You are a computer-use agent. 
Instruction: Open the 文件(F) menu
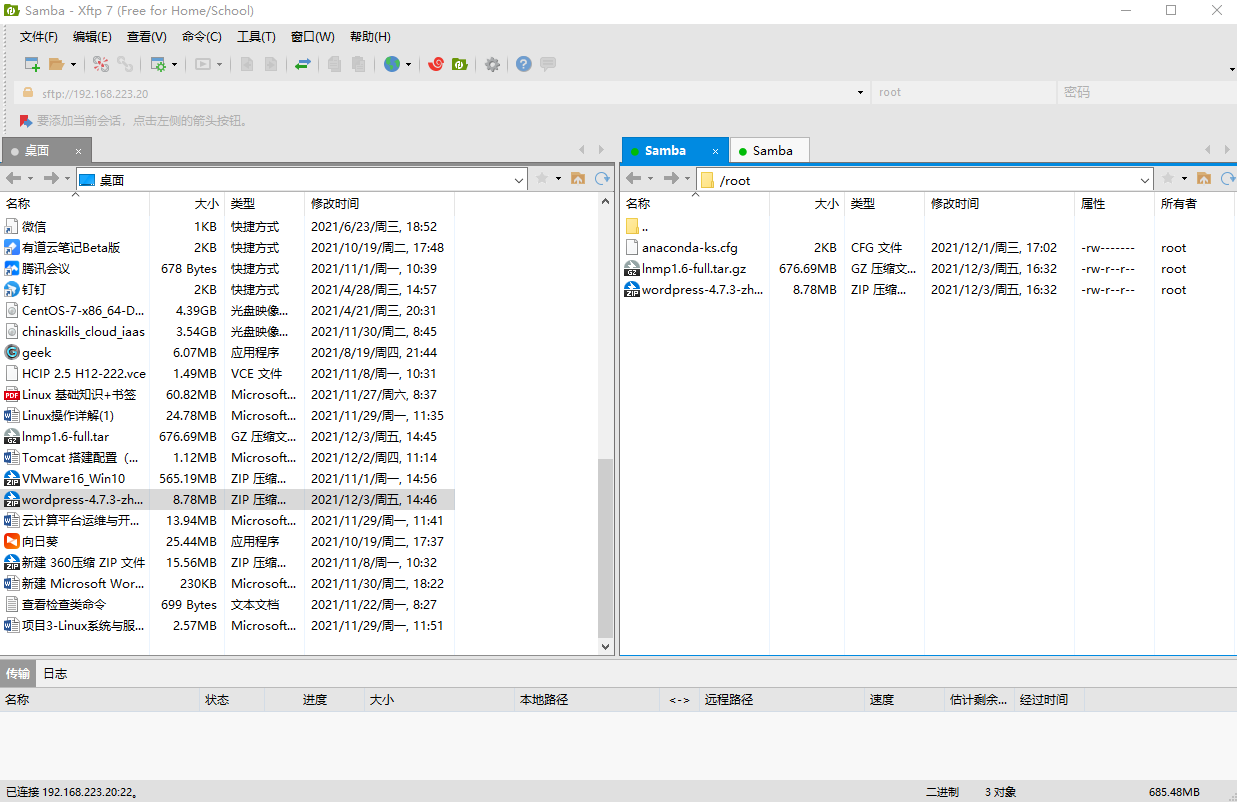coord(39,37)
